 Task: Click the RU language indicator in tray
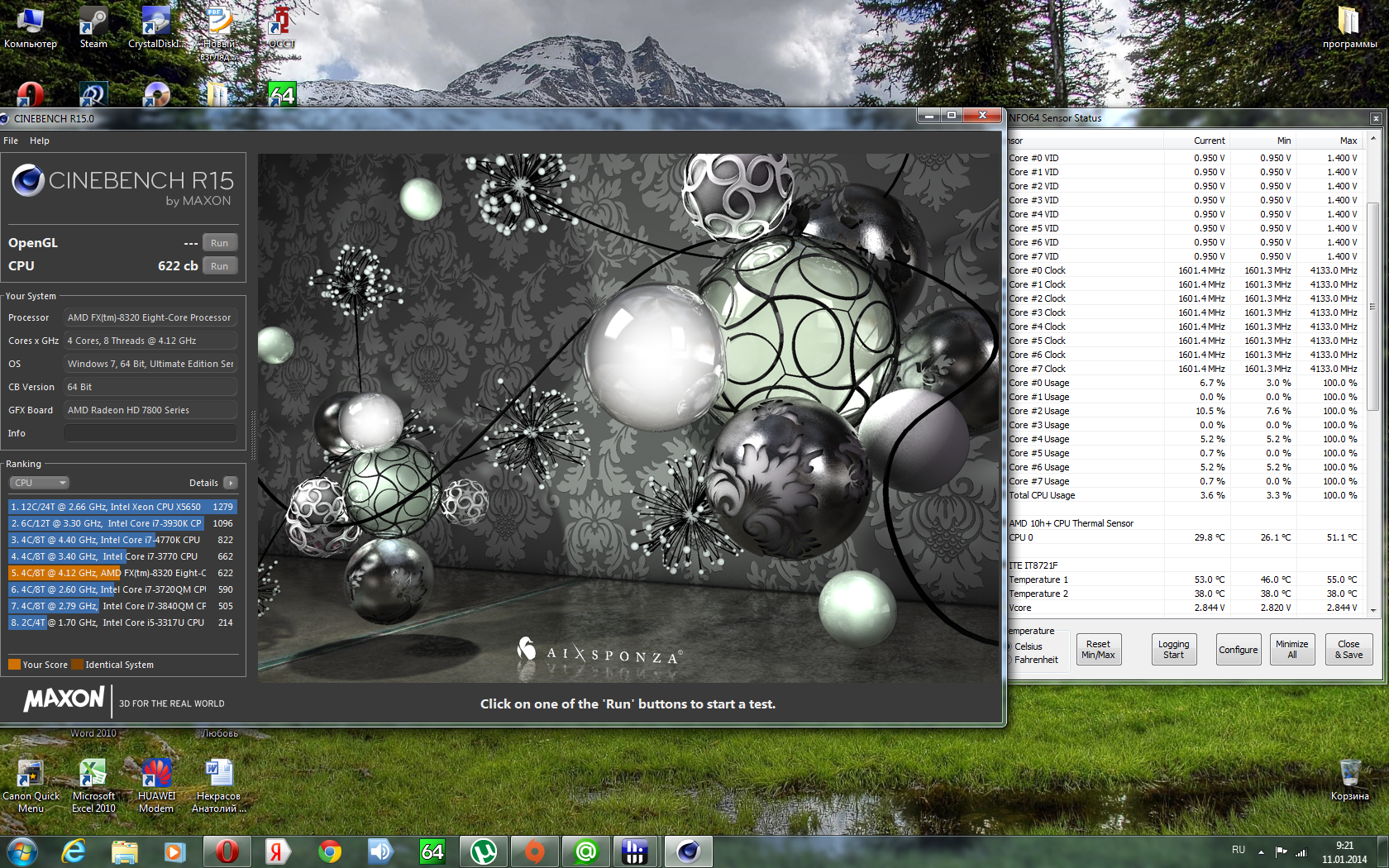click(1239, 850)
